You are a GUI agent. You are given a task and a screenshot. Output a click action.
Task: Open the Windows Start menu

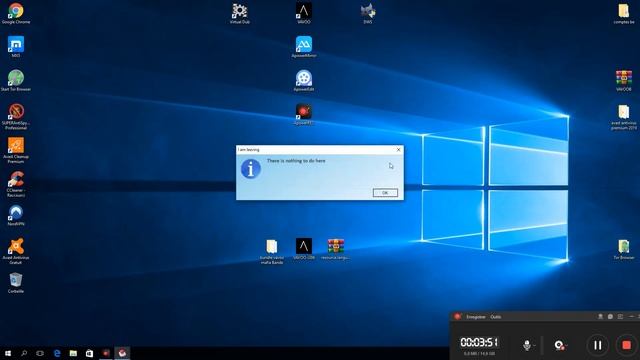coord(8,353)
